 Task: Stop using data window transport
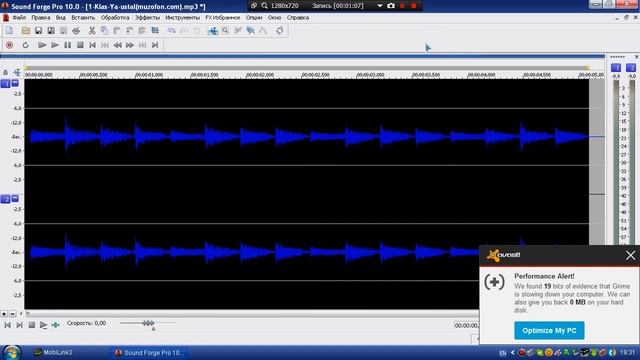point(31,325)
